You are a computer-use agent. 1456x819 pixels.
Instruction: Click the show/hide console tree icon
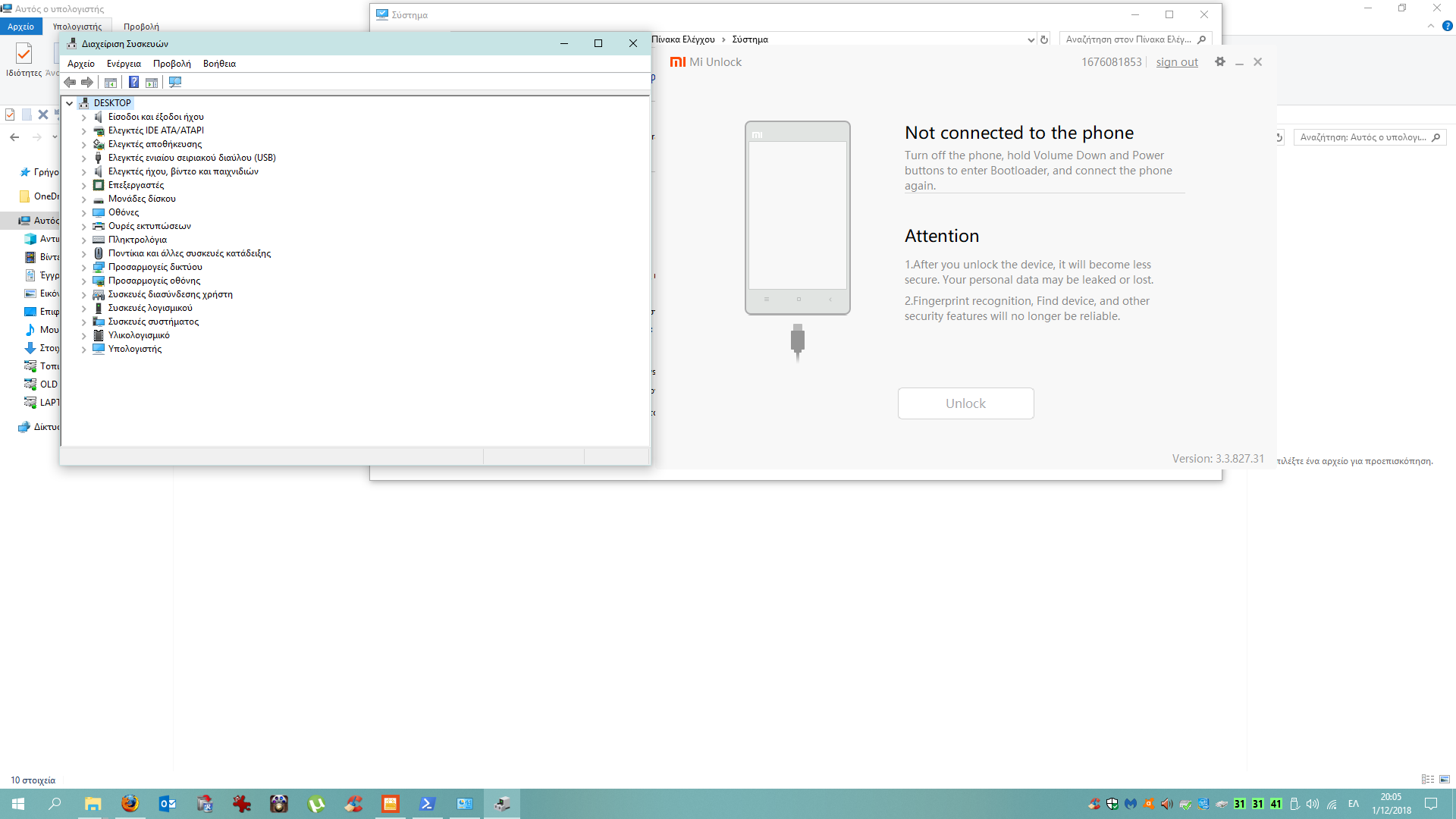pos(111,83)
